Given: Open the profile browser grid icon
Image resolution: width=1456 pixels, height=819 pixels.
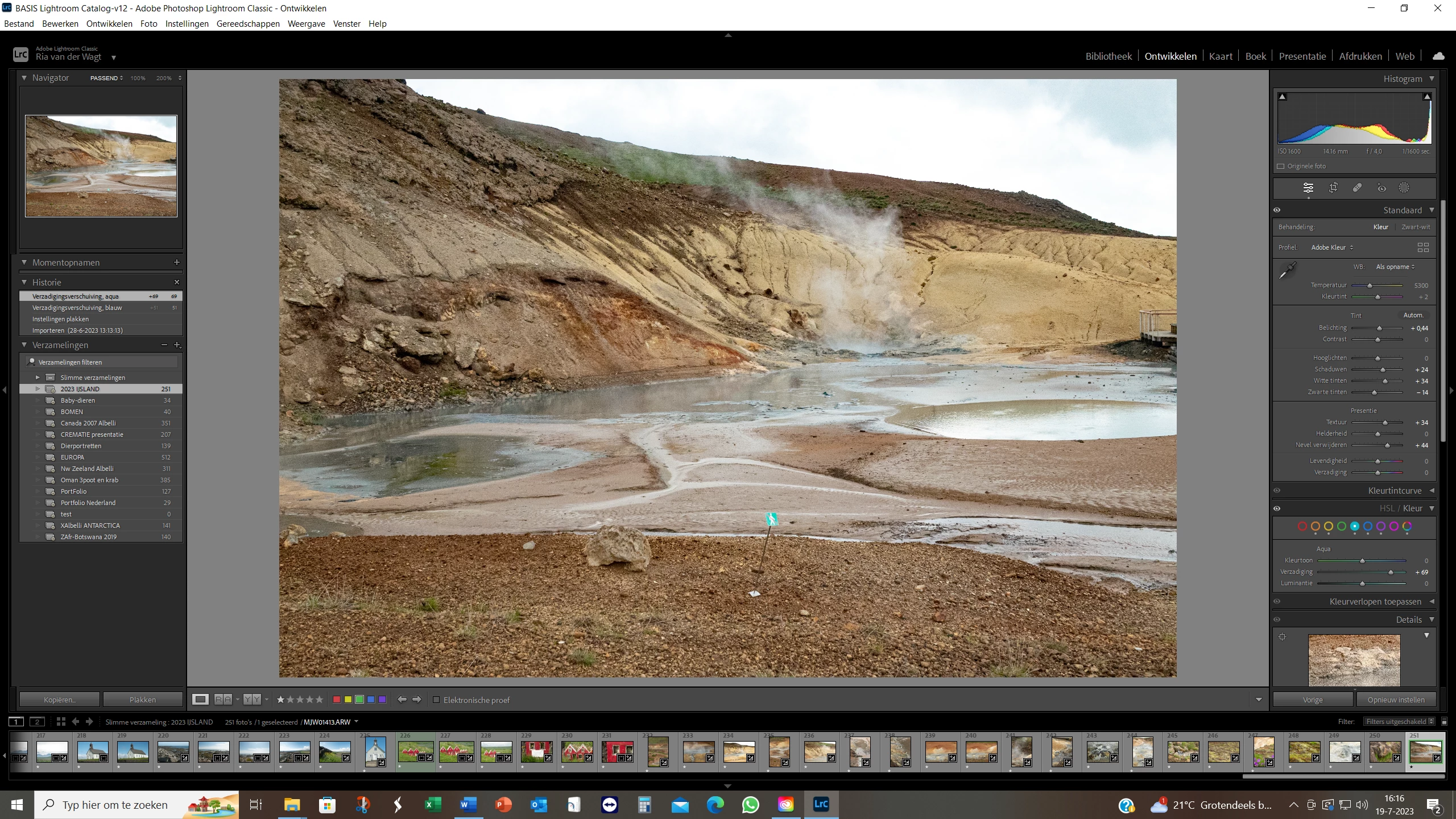Looking at the screenshot, I should pyautogui.click(x=1423, y=247).
